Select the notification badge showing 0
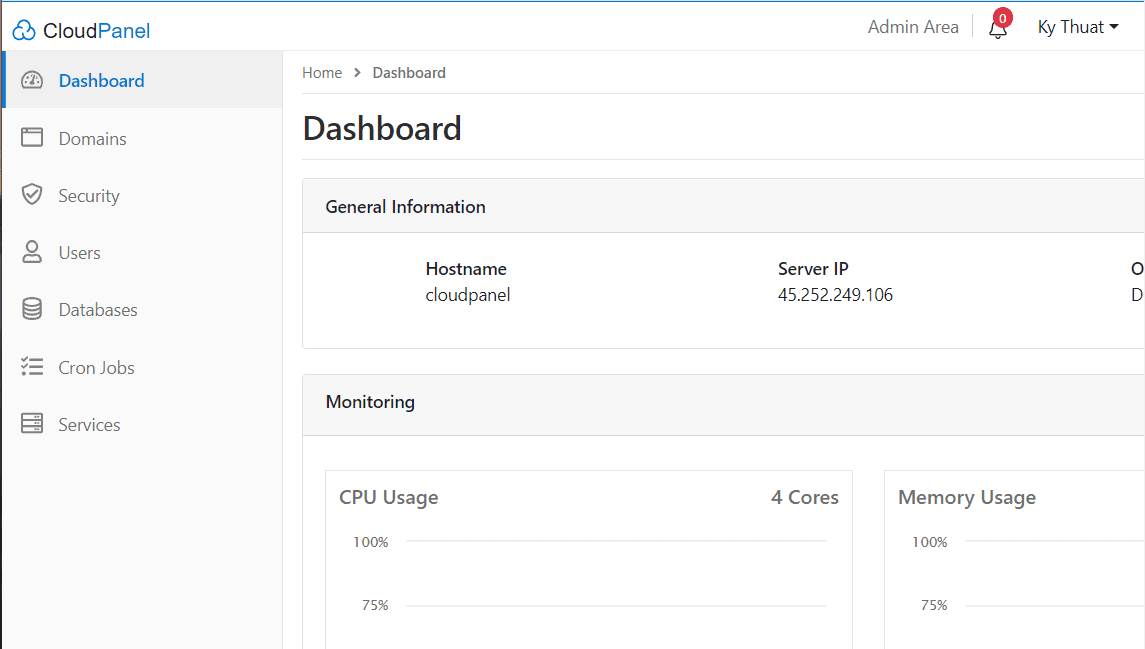Image resolution: width=1145 pixels, height=649 pixels. [x=1003, y=17]
